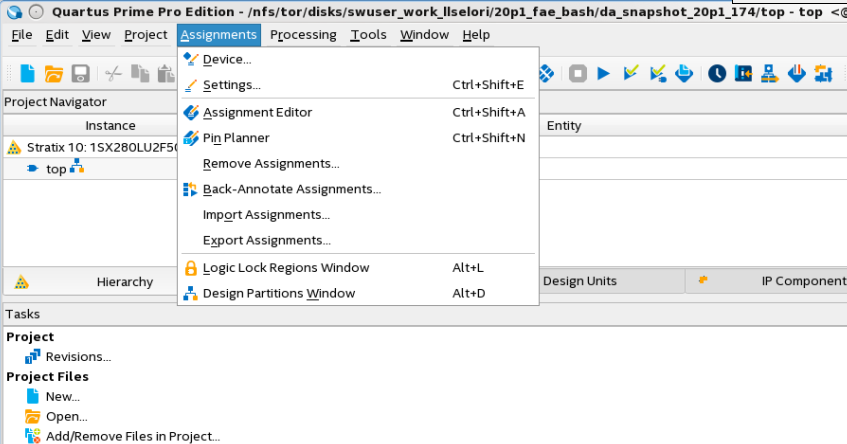Click the Save disk toolbar icon

tap(80, 73)
